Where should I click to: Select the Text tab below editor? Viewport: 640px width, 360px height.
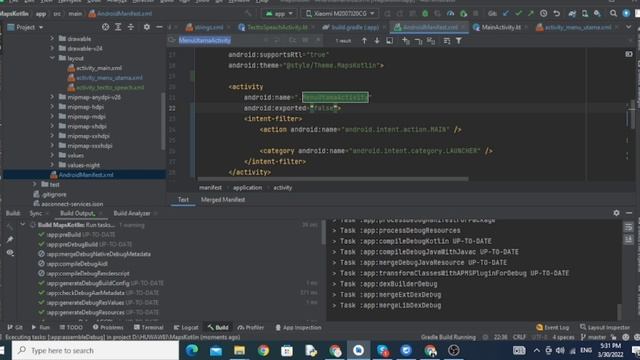(183, 200)
